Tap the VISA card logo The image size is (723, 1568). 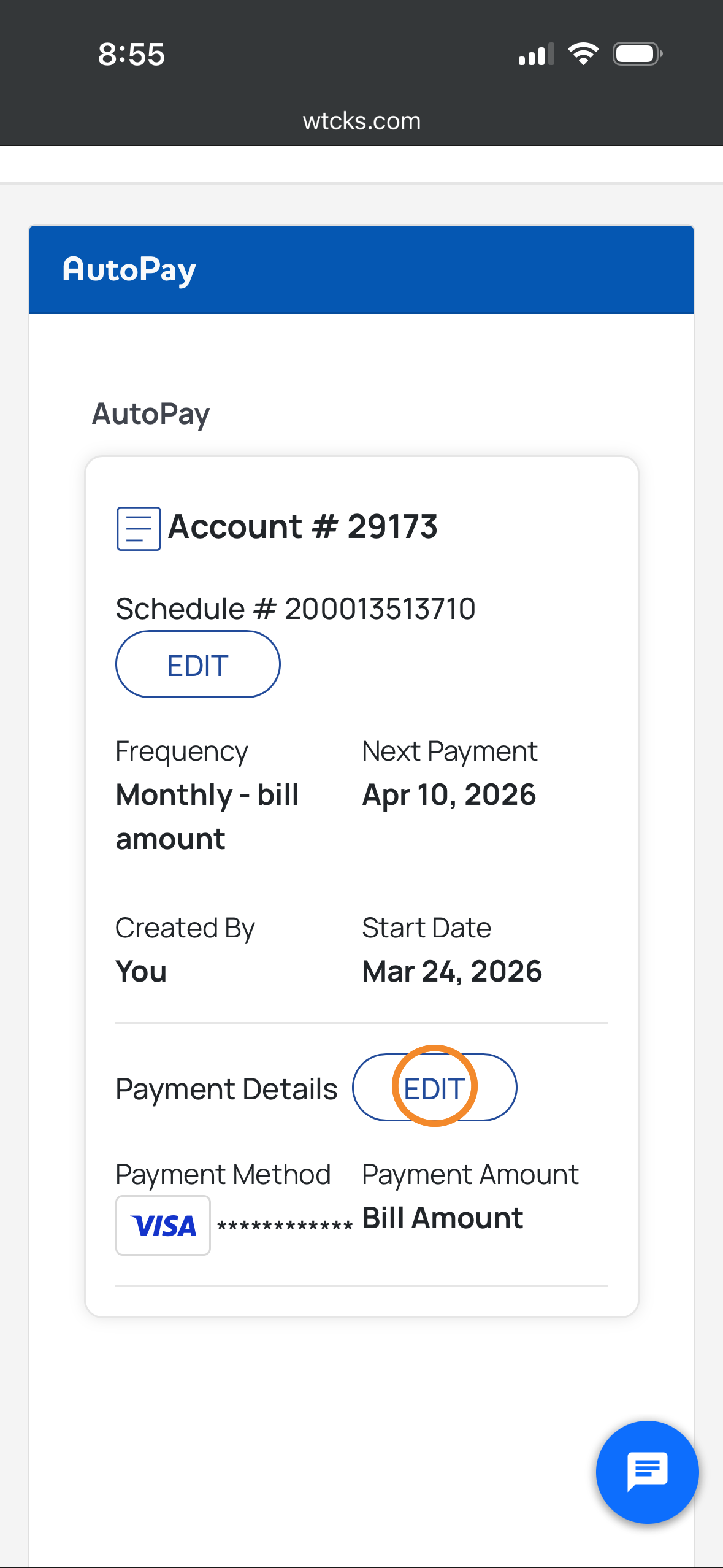click(x=163, y=1226)
